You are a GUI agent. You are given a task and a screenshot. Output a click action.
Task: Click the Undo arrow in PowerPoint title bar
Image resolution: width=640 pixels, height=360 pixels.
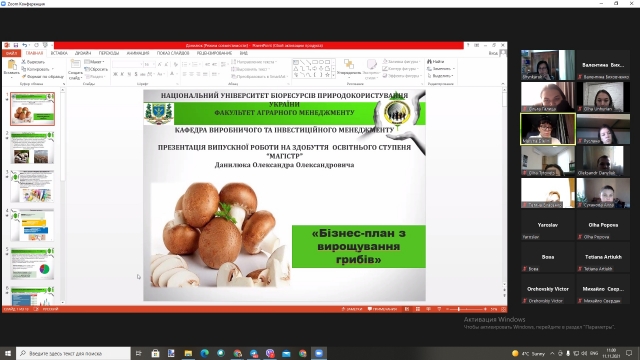[x=24, y=45]
